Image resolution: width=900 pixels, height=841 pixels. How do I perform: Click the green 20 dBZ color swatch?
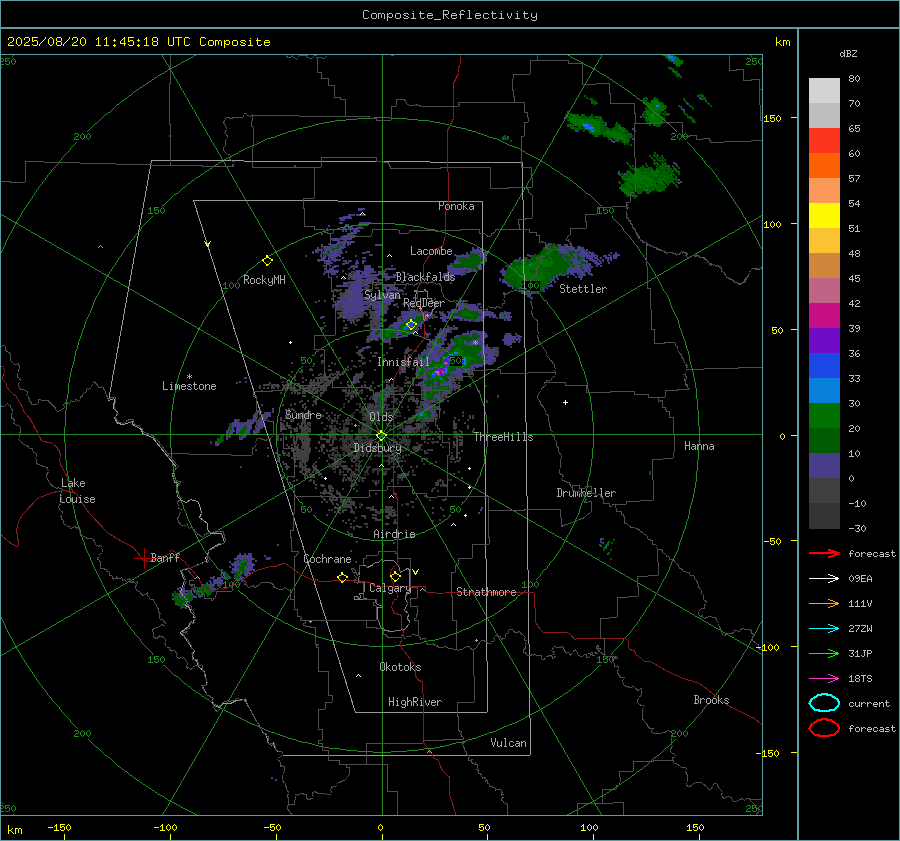pyautogui.click(x=824, y=416)
